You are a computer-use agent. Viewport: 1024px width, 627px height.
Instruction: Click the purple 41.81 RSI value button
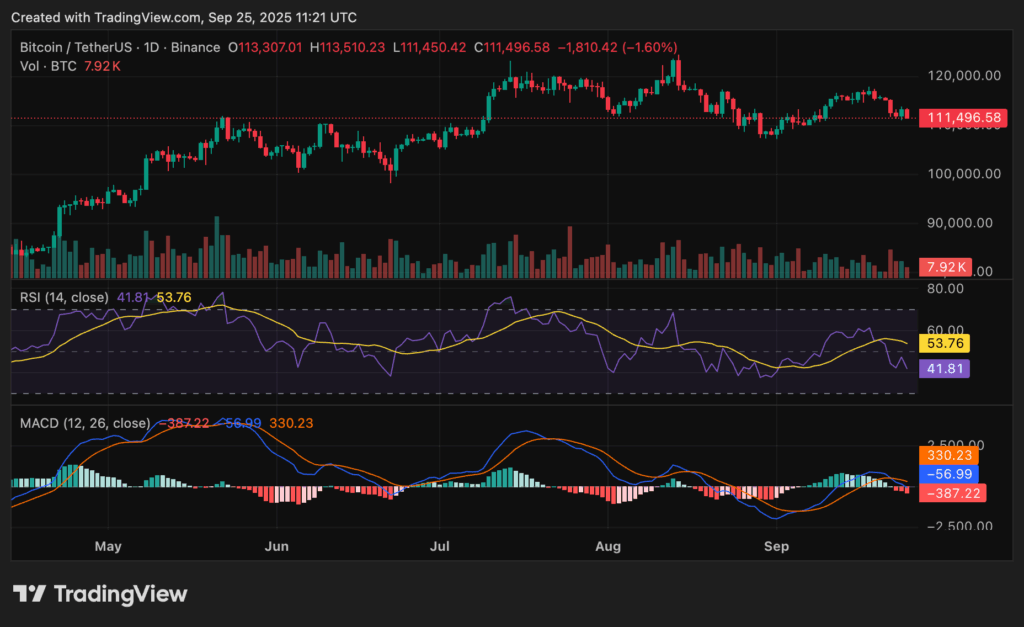click(x=943, y=369)
